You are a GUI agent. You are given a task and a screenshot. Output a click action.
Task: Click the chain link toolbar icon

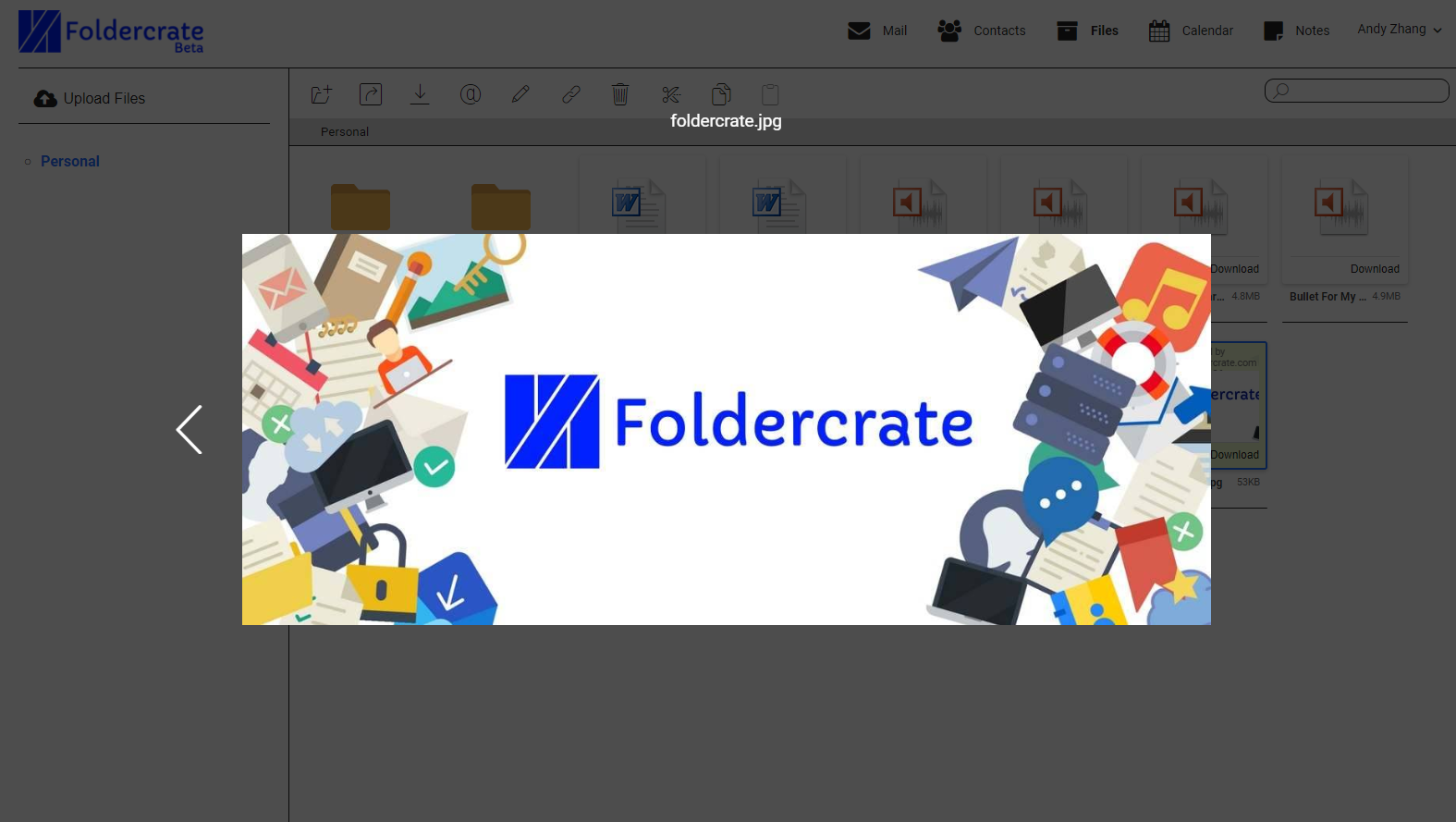point(570,94)
